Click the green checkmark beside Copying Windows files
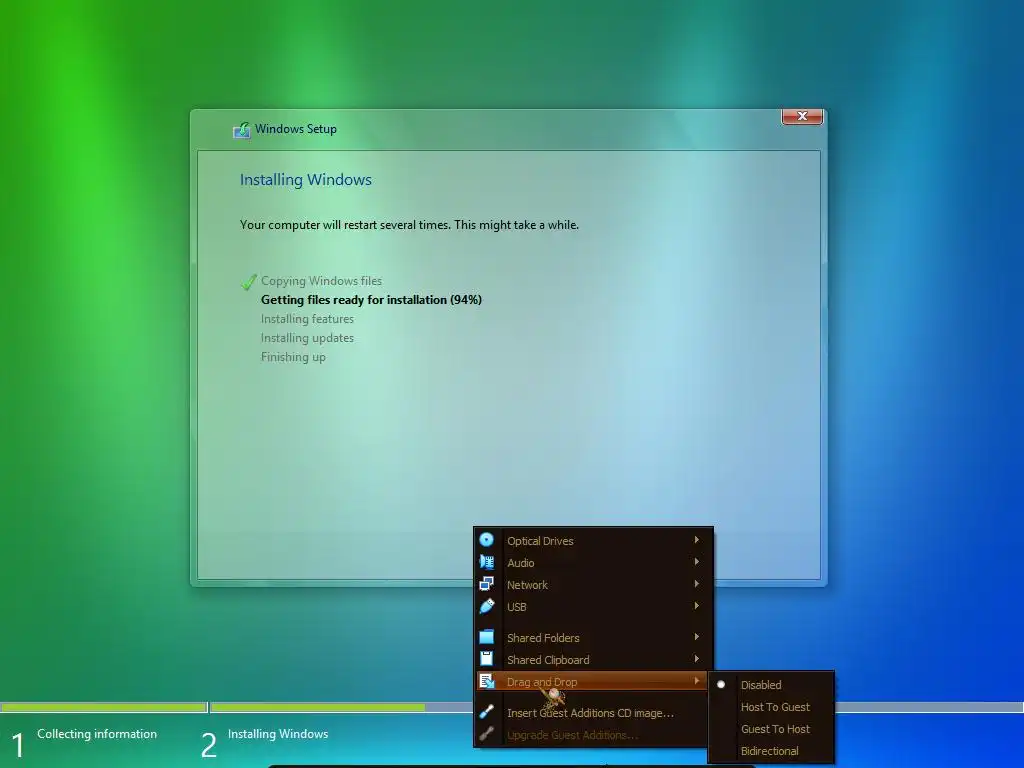1024x768 pixels. [249, 281]
